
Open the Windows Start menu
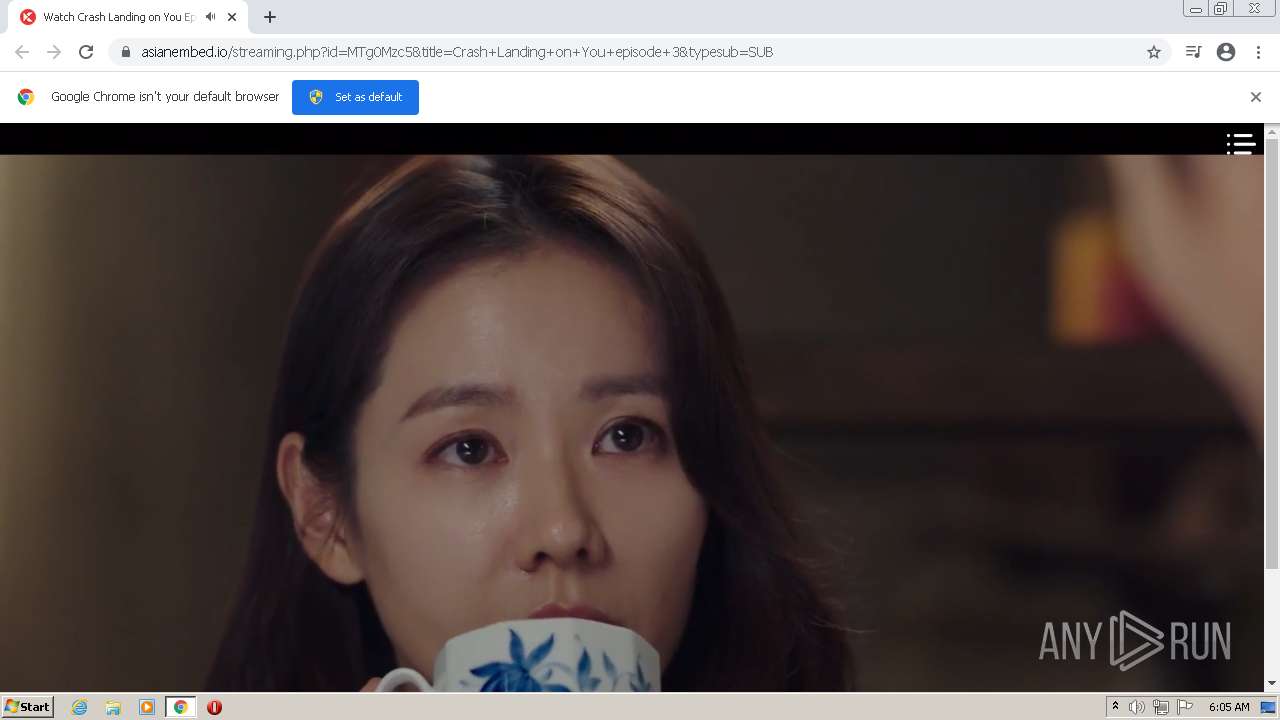point(27,707)
